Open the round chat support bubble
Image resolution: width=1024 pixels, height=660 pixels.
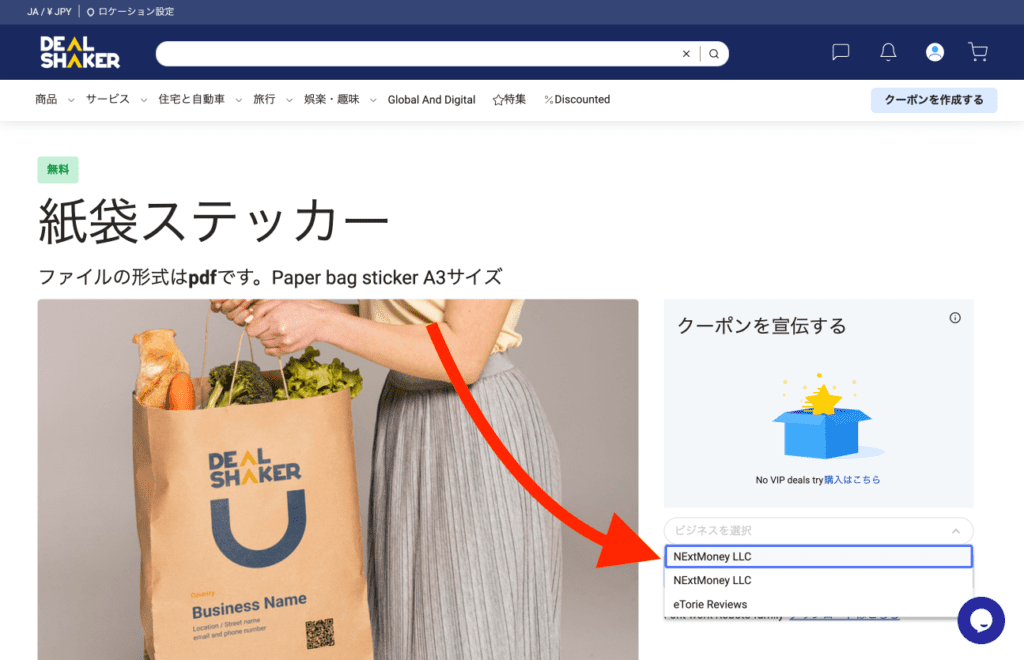pos(981,620)
